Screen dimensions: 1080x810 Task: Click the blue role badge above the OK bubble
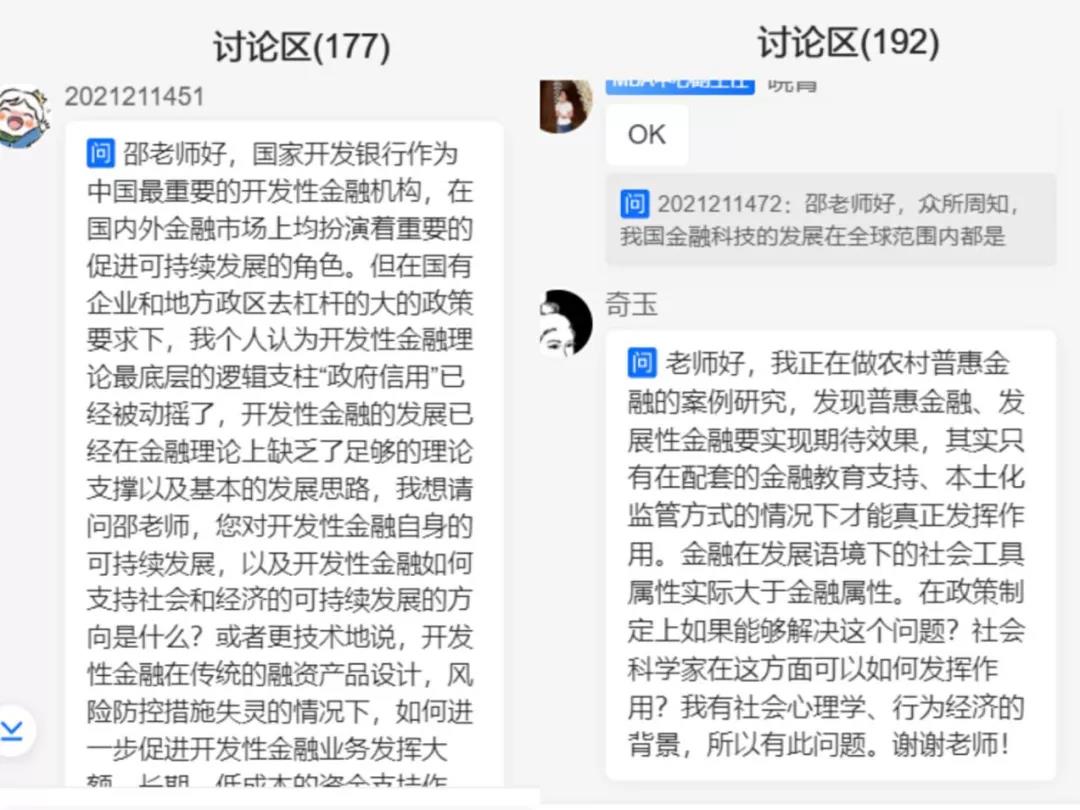[x=680, y=85]
